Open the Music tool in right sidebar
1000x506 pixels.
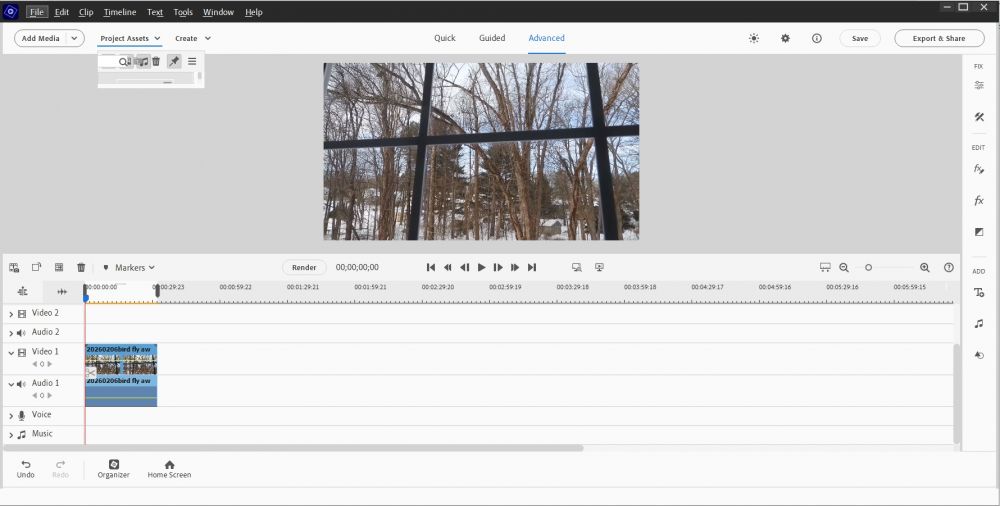click(x=979, y=323)
